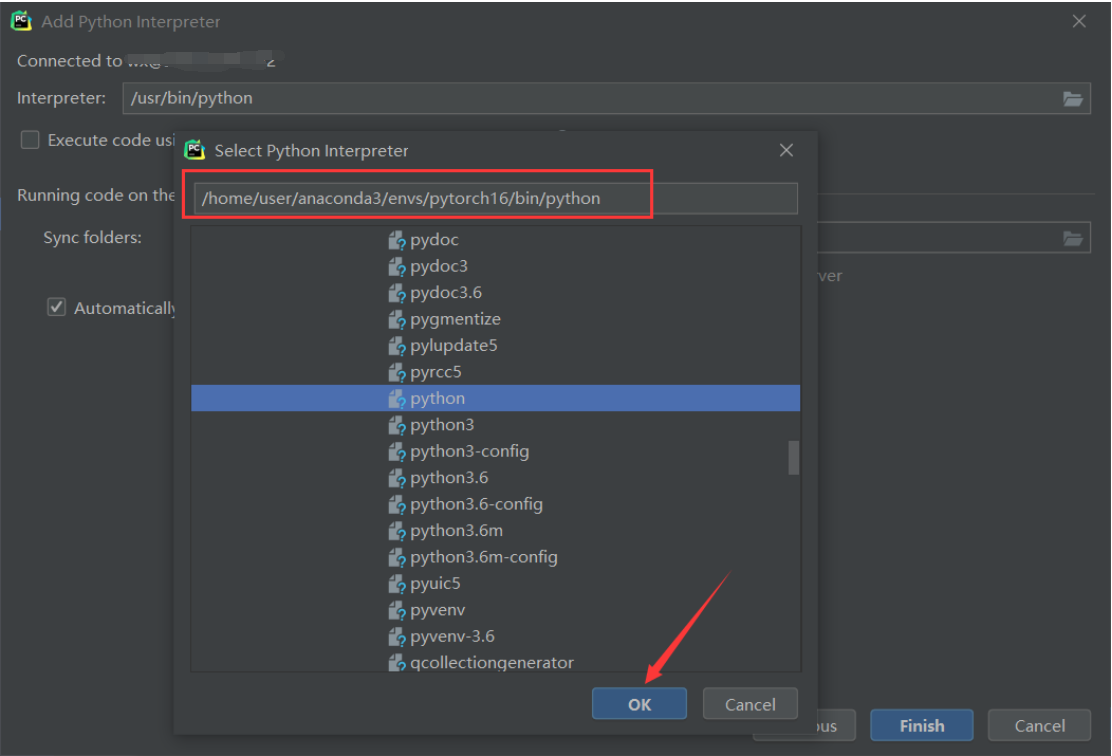Click the path field showing pytorch16/bin/python
Image resolution: width=1112 pixels, height=756 pixels.
(496, 199)
